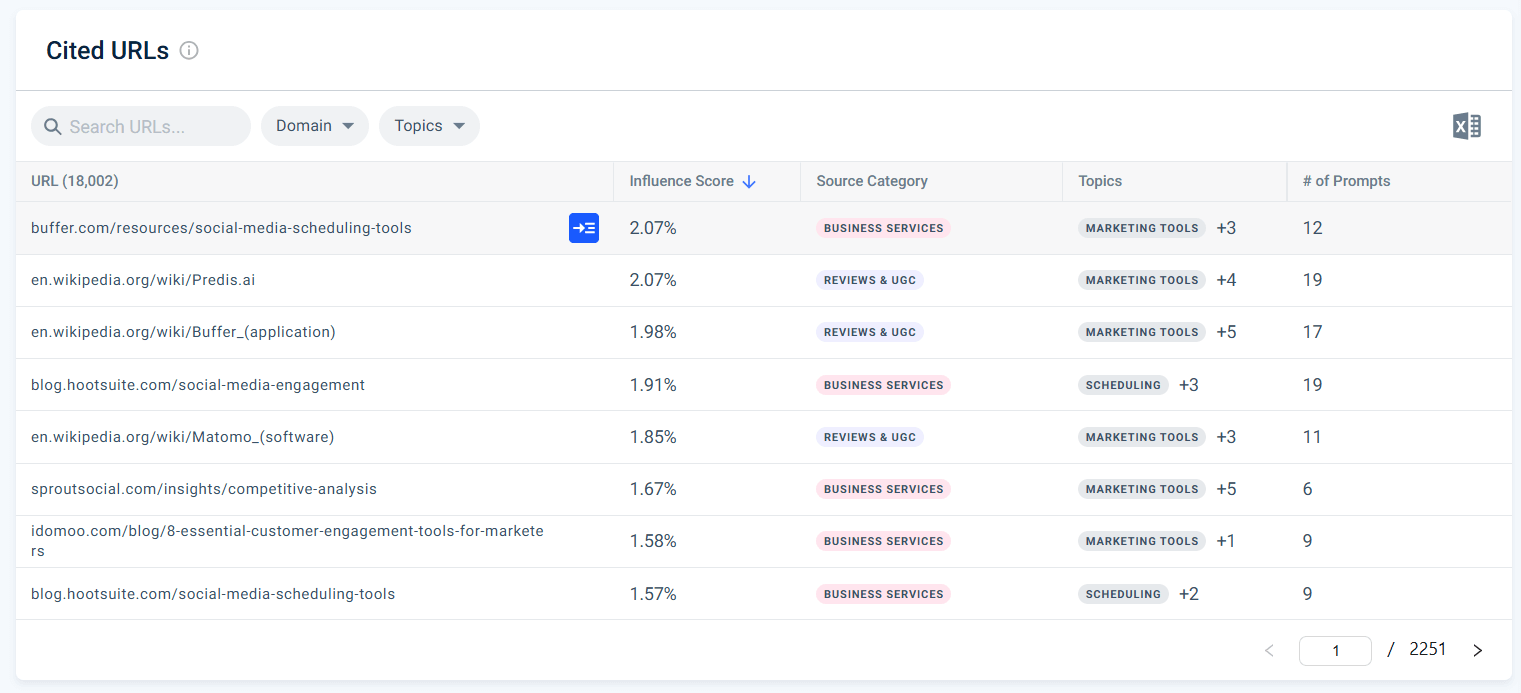This screenshot has height=693, width=1521.
Task: Expand +5 topics on Buffer_(application) row
Action: point(1225,331)
